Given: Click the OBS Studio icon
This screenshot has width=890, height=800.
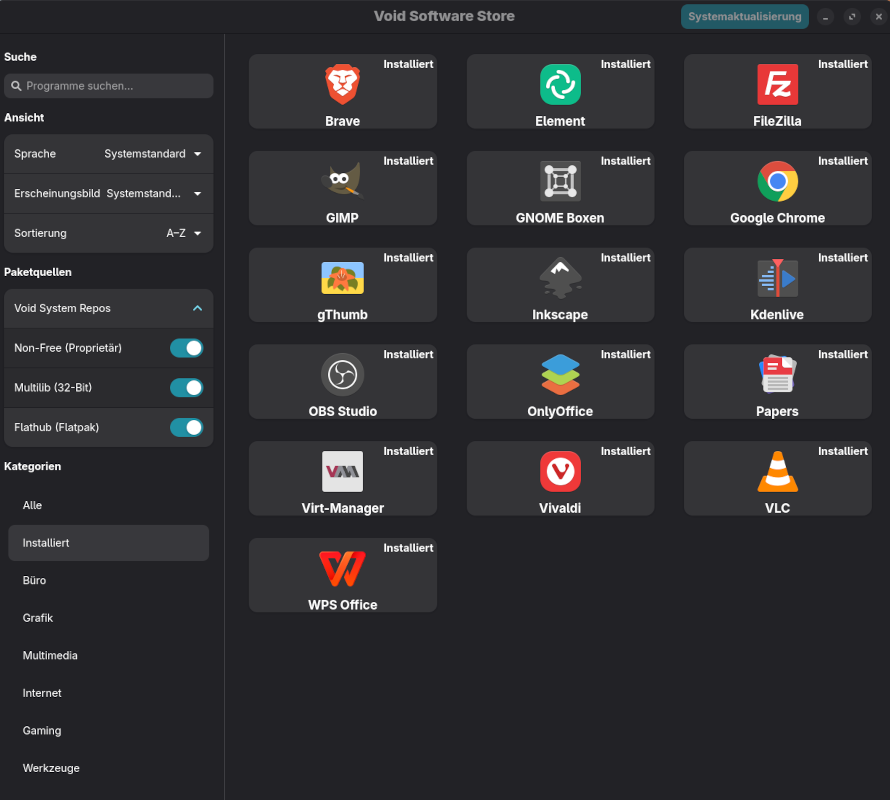Looking at the screenshot, I should [x=342, y=375].
